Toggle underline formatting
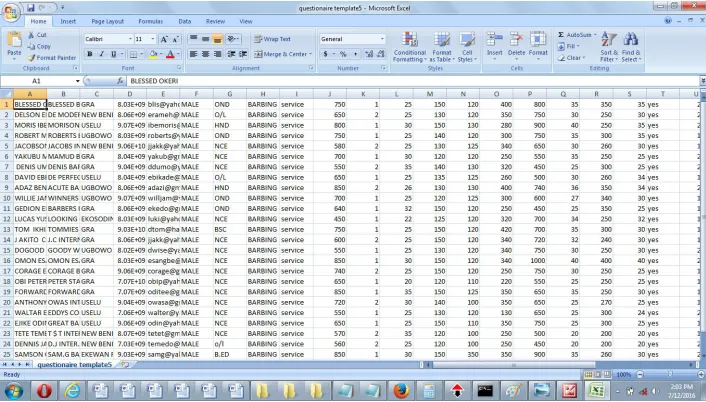Screen dimensions: 706x402 (x=113, y=54)
